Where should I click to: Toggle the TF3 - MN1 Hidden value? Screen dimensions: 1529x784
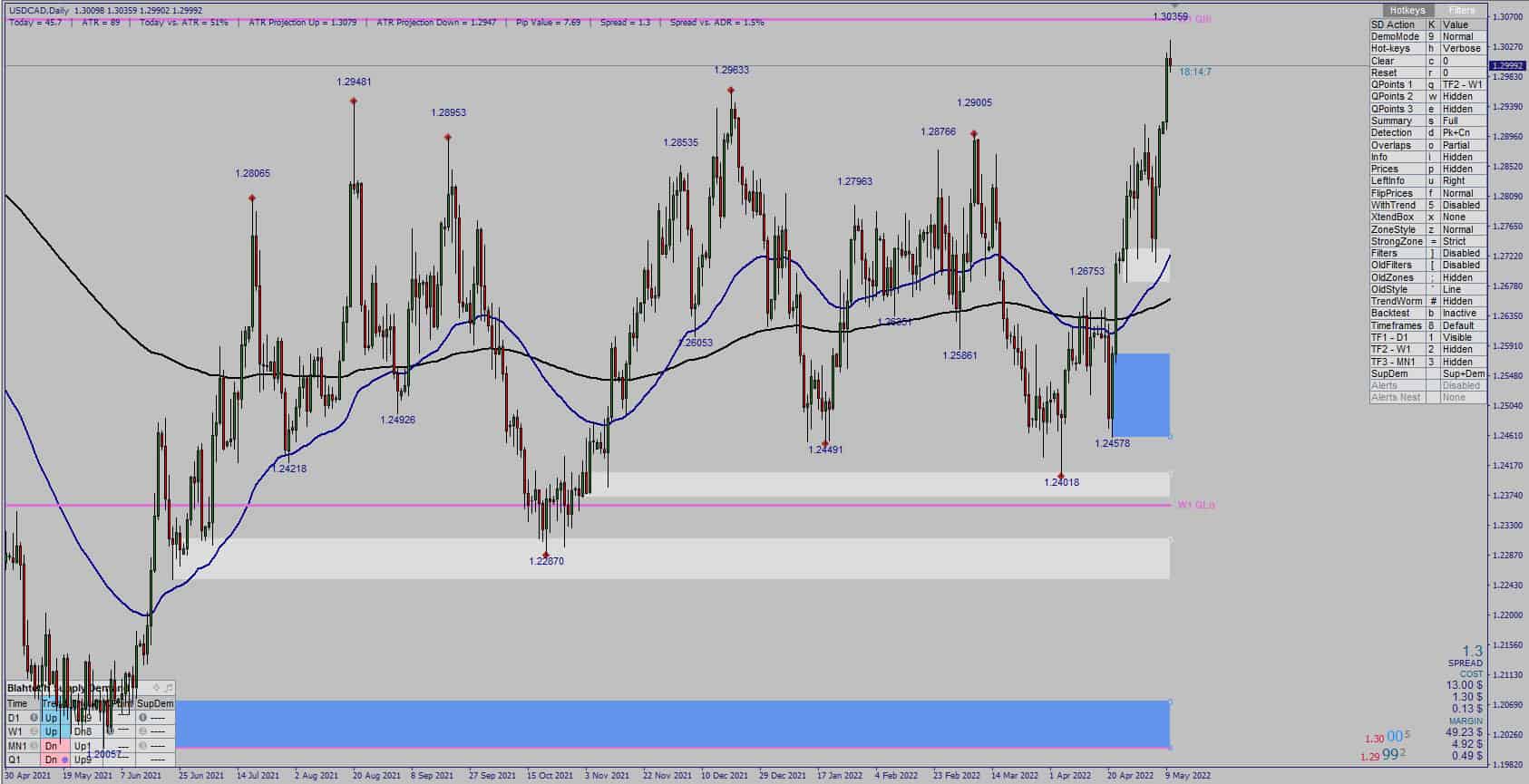click(1462, 362)
